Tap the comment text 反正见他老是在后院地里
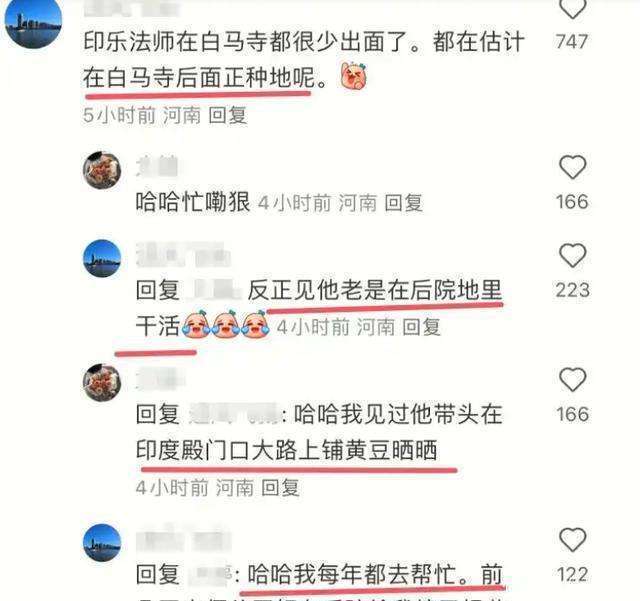Image resolution: width=640 pixels, height=601 pixels. click(375, 290)
